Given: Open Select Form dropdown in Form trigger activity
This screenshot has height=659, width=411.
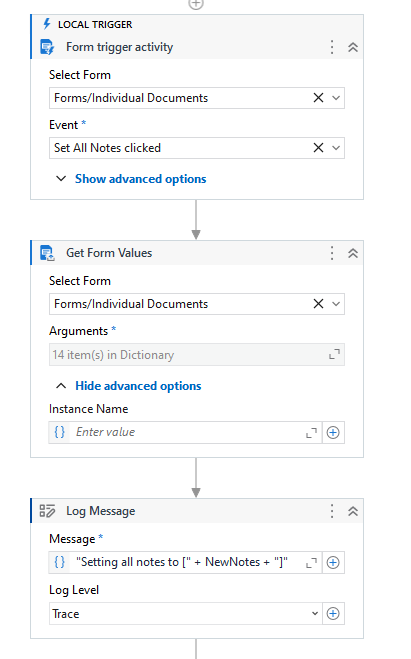Looking at the screenshot, I should pyautogui.click(x=336, y=98).
